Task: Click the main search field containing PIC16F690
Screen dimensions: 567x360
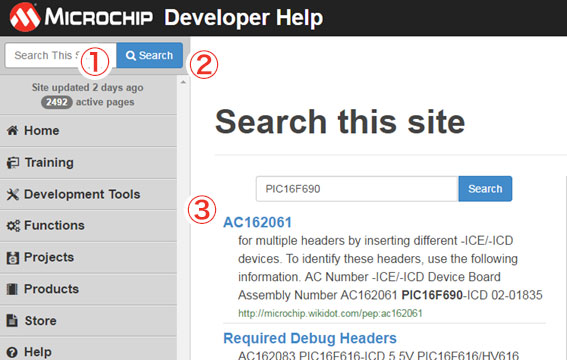Action: pyautogui.click(x=357, y=189)
